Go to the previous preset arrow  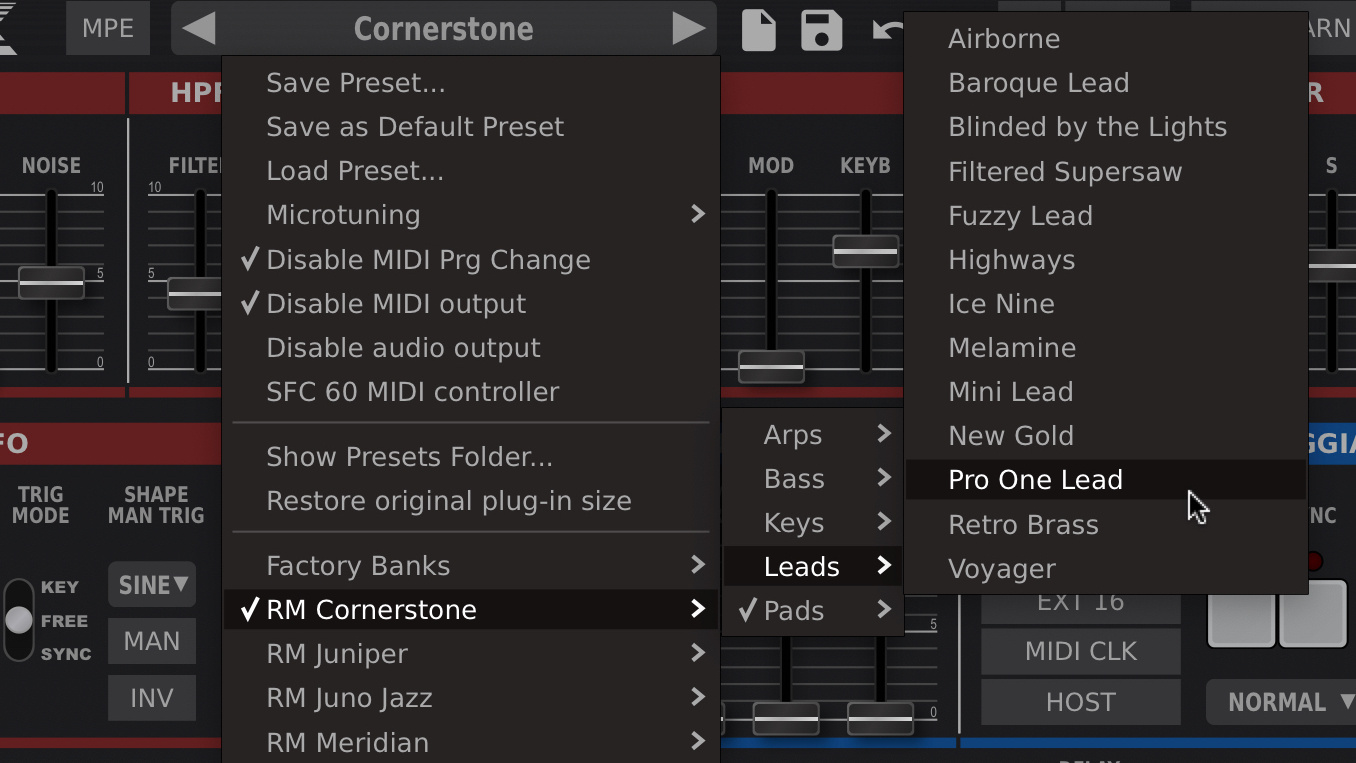200,29
